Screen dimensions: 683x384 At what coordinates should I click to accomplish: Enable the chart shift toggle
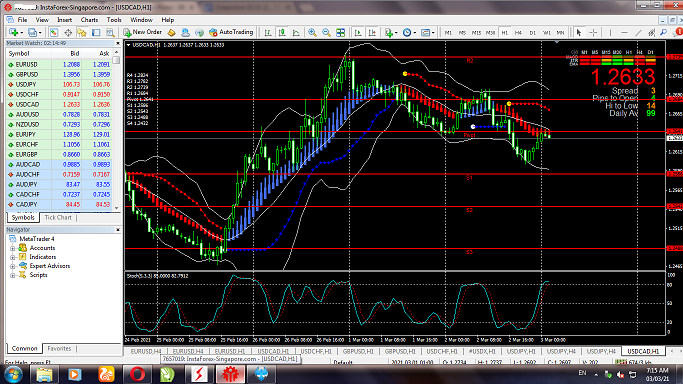coord(372,33)
